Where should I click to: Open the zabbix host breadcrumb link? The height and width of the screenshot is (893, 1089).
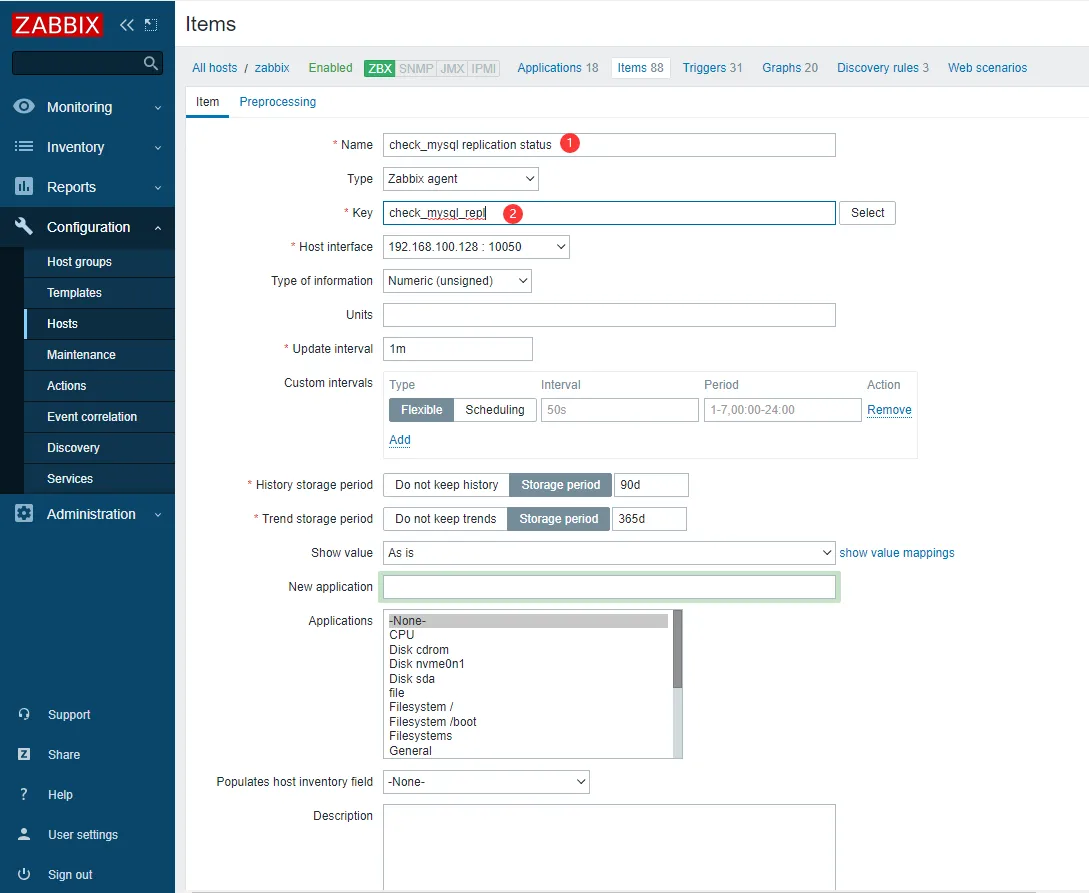pyautogui.click(x=272, y=67)
